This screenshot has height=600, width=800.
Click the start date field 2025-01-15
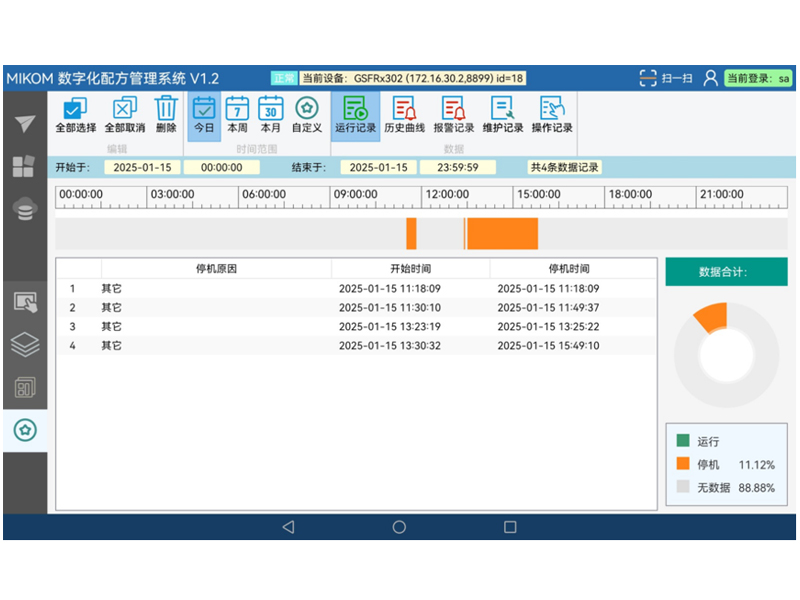coord(141,168)
